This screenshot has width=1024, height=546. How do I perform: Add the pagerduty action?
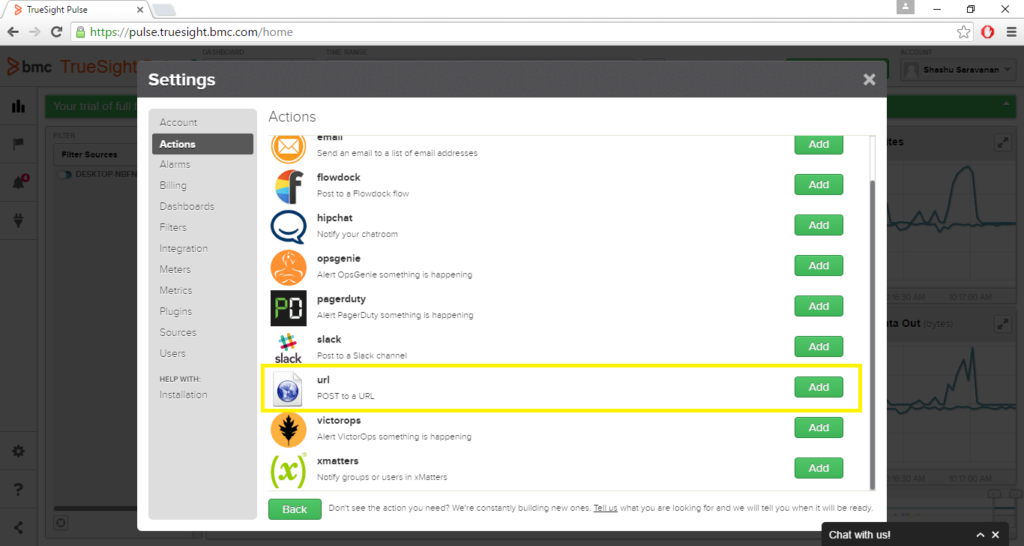(818, 306)
